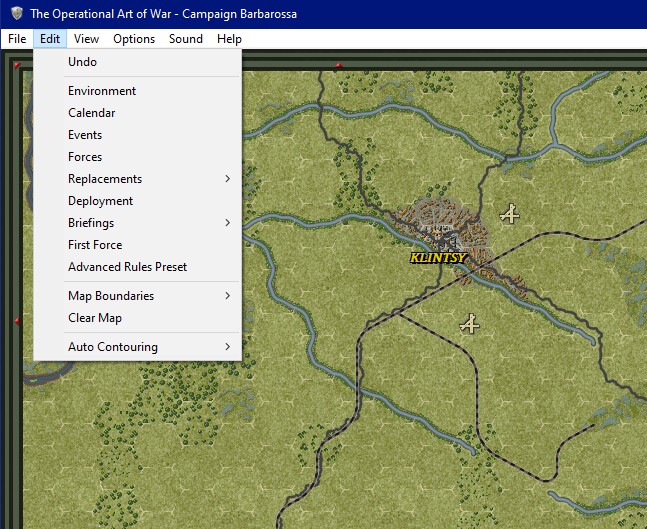Click the red corner marker at top-left
Viewport: 647px width, 529px height.
click(17, 65)
